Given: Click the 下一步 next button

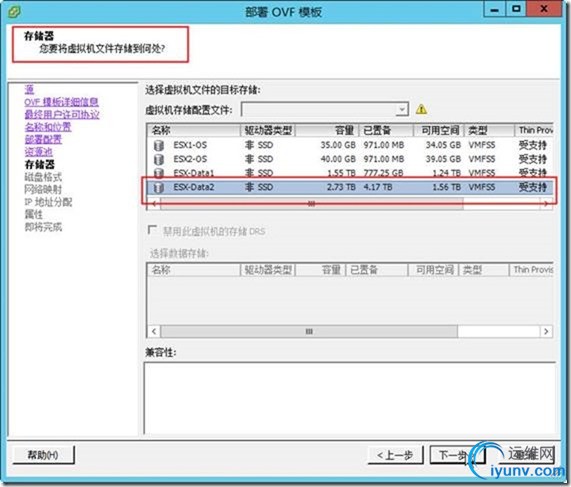Looking at the screenshot, I should pos(457,455).
